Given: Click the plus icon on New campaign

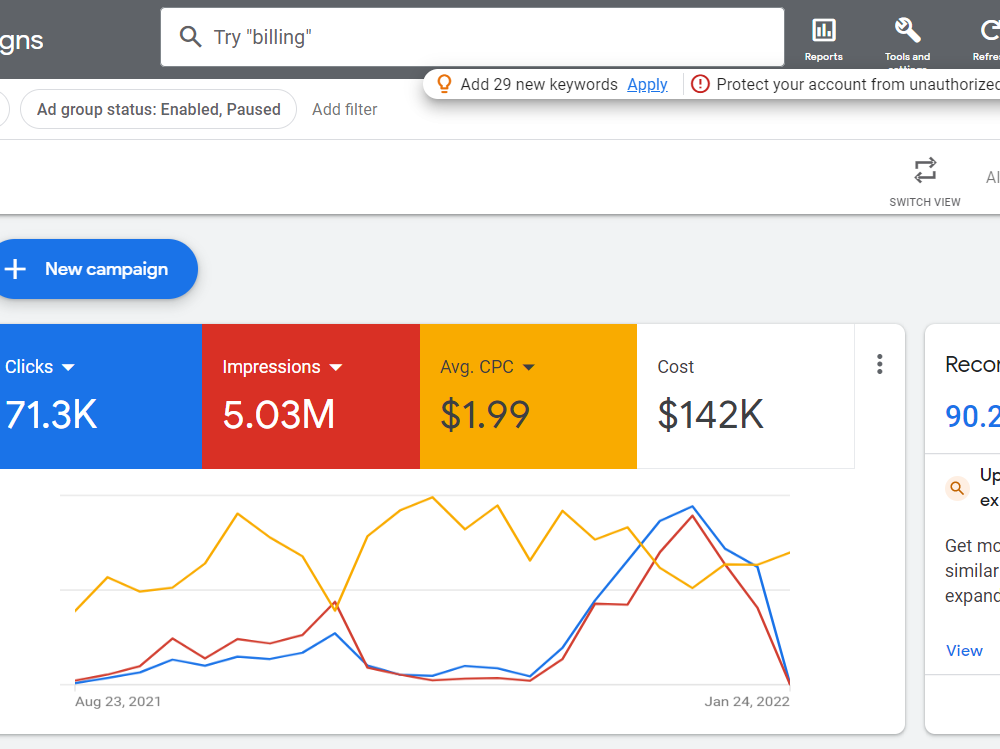Looking at the screenshot, I should tap(15, 268).
